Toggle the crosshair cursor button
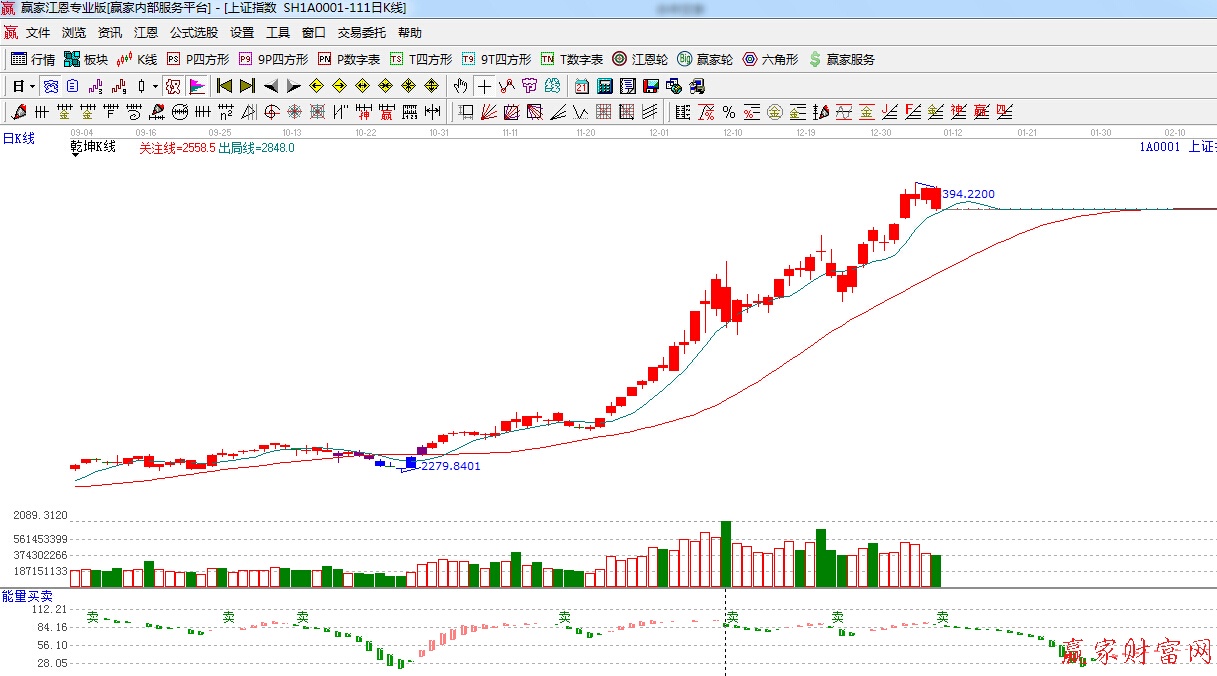This screenshot has height=676, width=1217. click(x=484, y=86)
